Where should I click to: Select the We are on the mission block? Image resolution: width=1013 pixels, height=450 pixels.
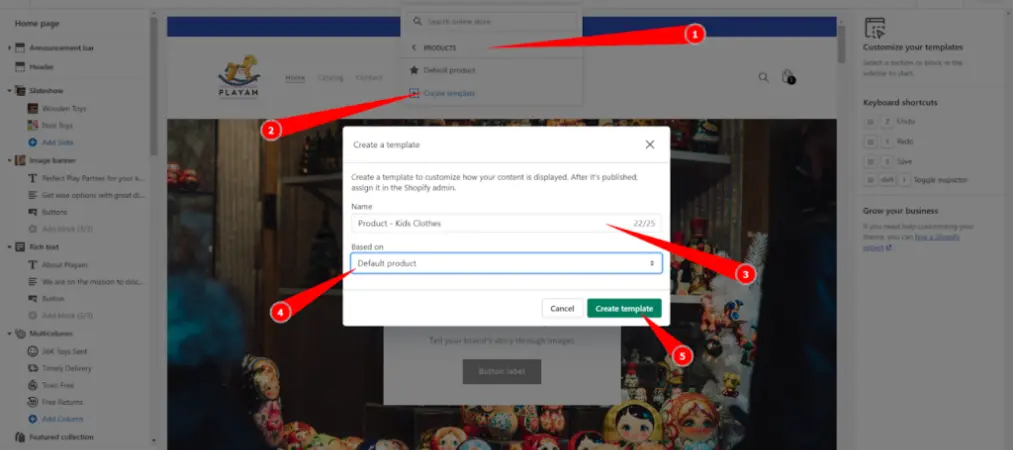(94, 281)
